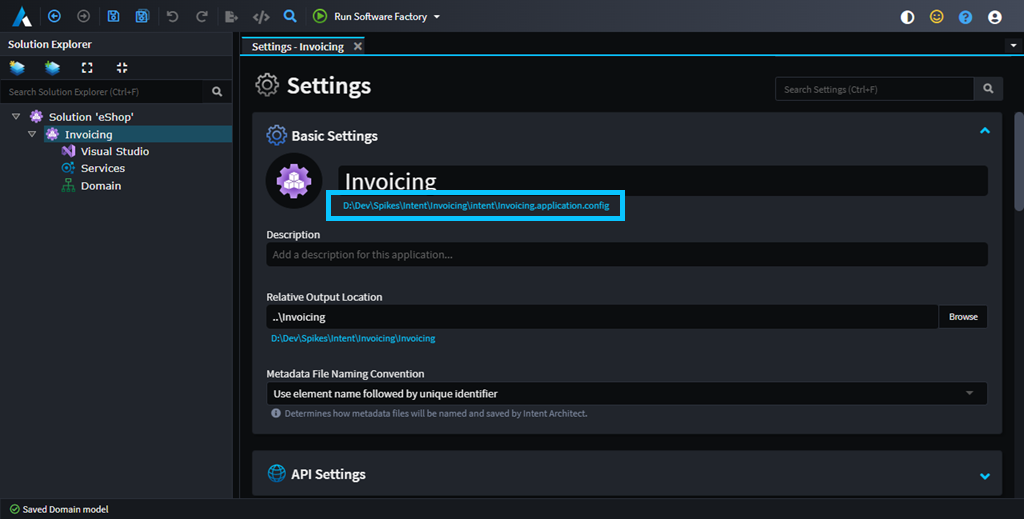Screen dimensions: 1024x519
Task: Toggle dark/light theme contrast icon
Action: (907, 17)
